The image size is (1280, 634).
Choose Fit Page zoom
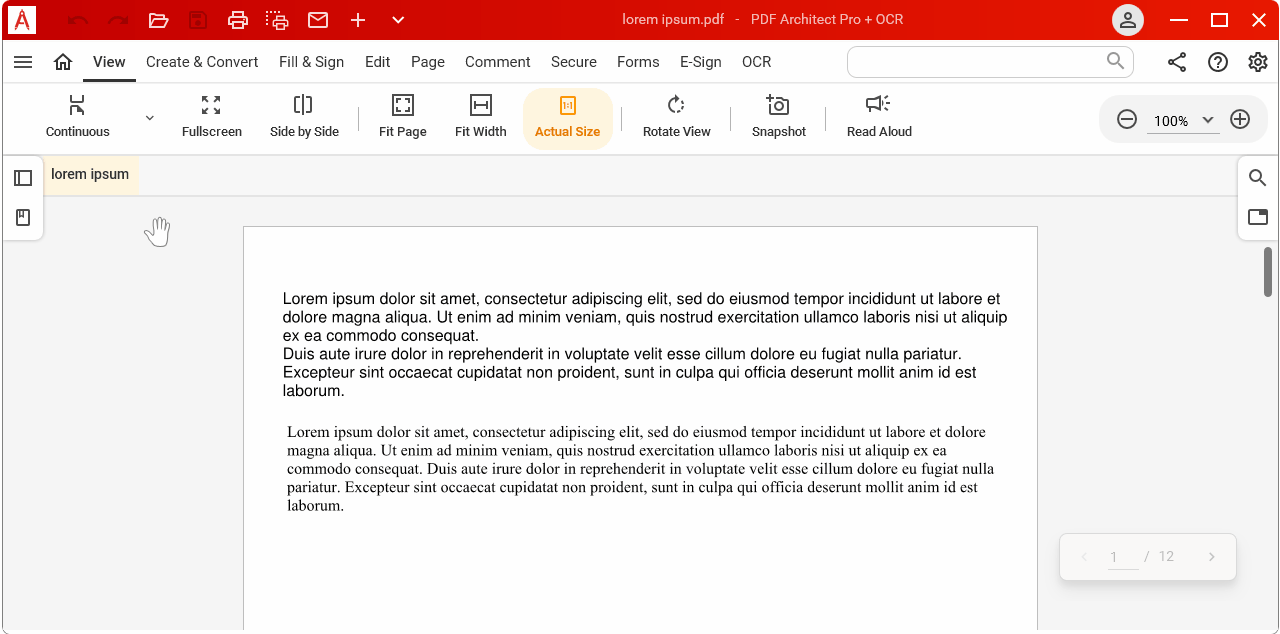403,117
